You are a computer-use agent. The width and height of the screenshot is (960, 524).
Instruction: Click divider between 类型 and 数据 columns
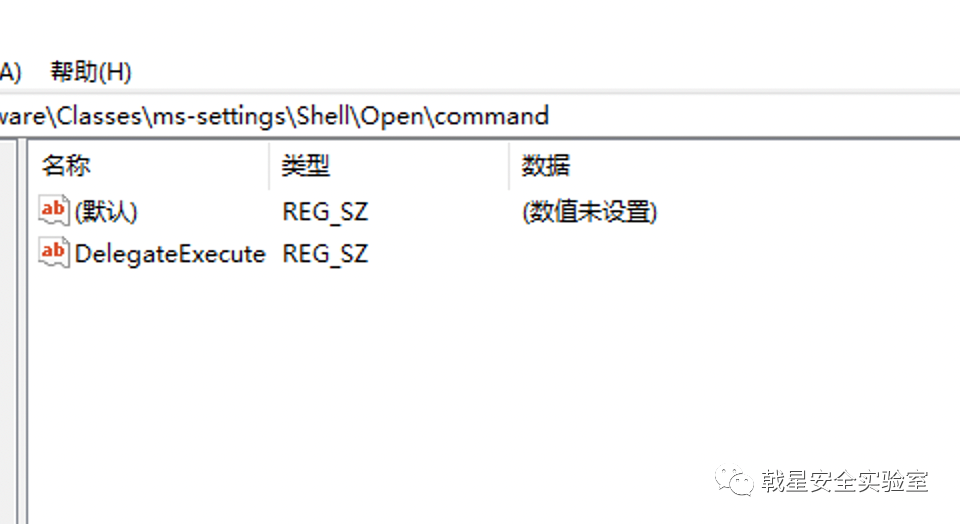509,166
